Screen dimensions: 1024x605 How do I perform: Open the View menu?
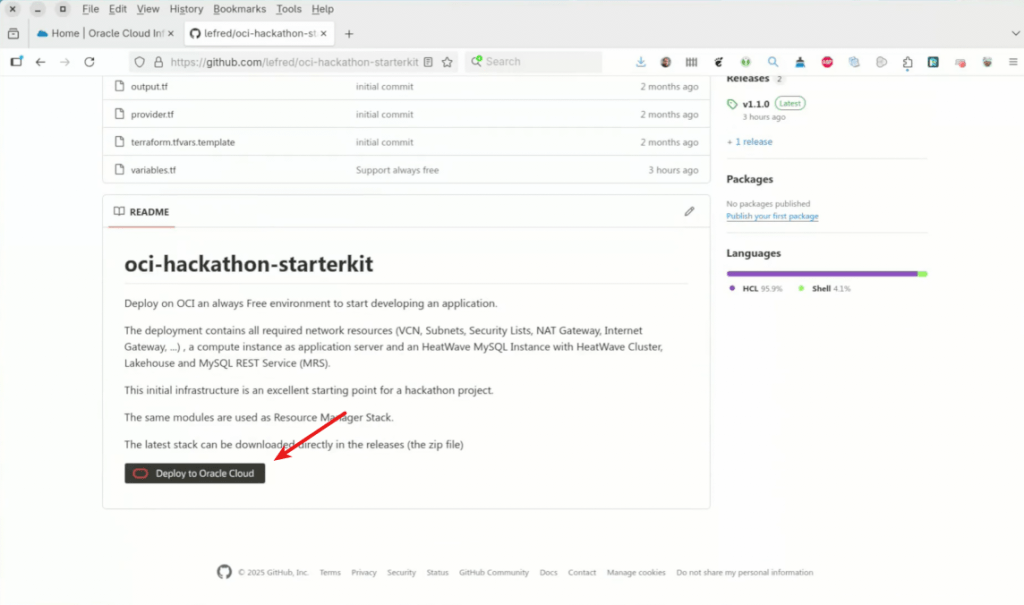(x=148, y=9)
